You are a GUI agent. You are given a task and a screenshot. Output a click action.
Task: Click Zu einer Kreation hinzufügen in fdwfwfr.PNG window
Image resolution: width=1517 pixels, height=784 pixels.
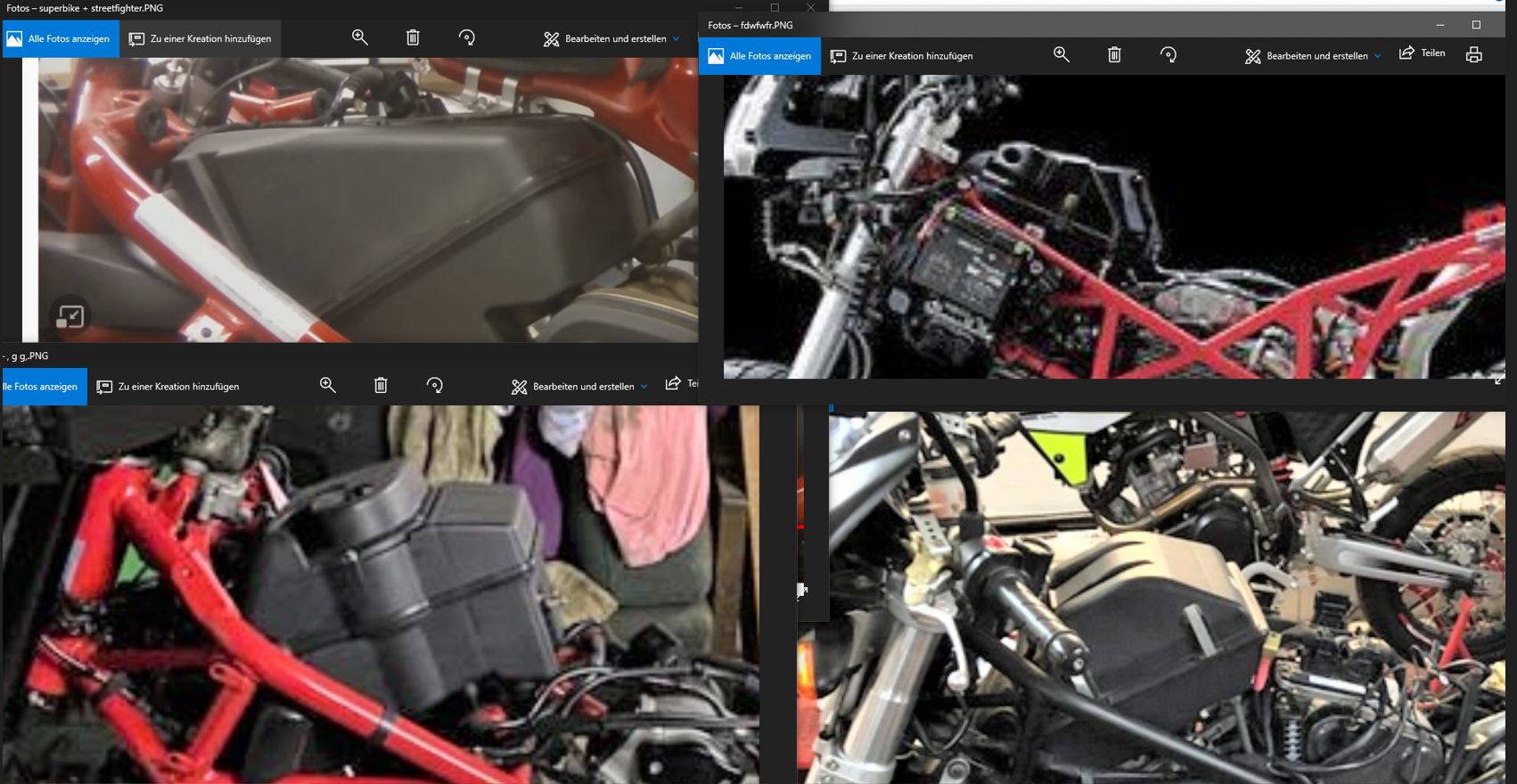click(902, 56)
